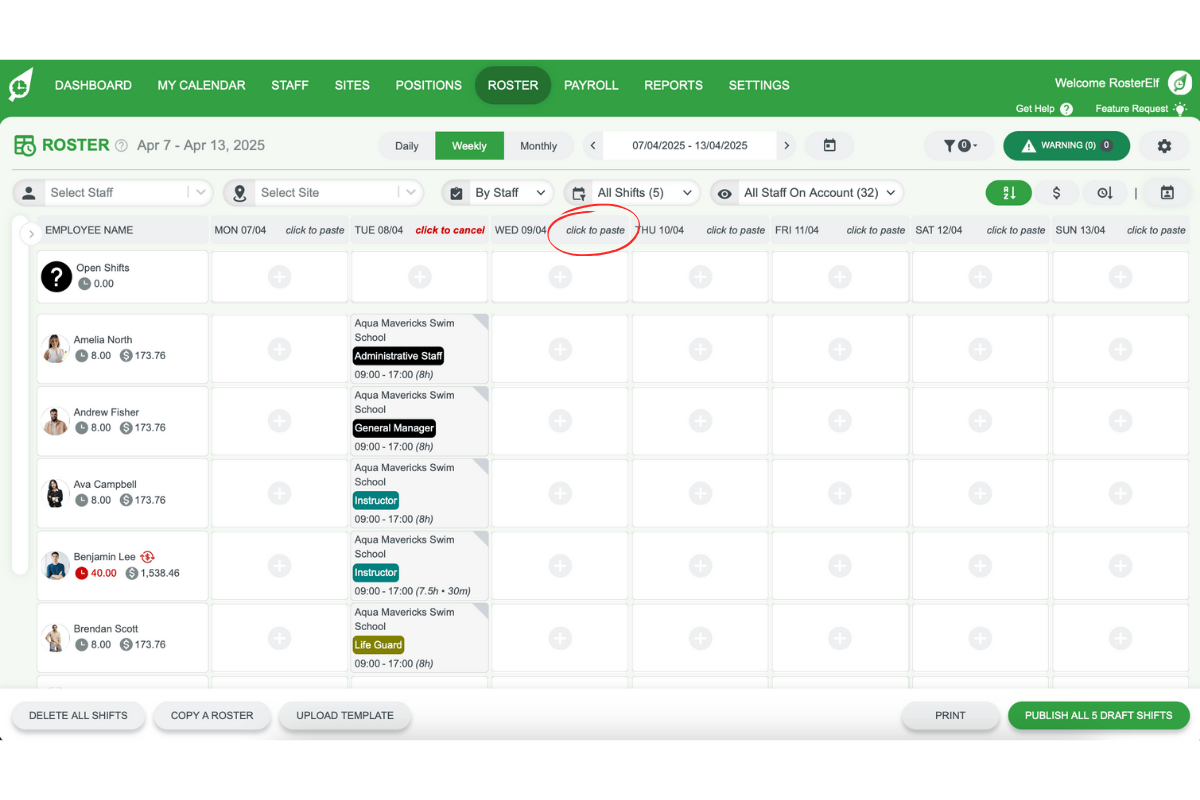Click the WARNING (0) status indicator

click(x=1066, y=145)
